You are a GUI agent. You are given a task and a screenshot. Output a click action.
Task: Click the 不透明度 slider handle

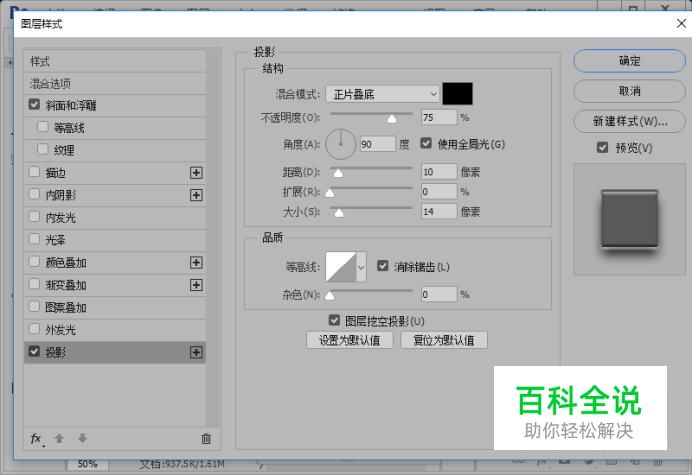pos(391,118)
